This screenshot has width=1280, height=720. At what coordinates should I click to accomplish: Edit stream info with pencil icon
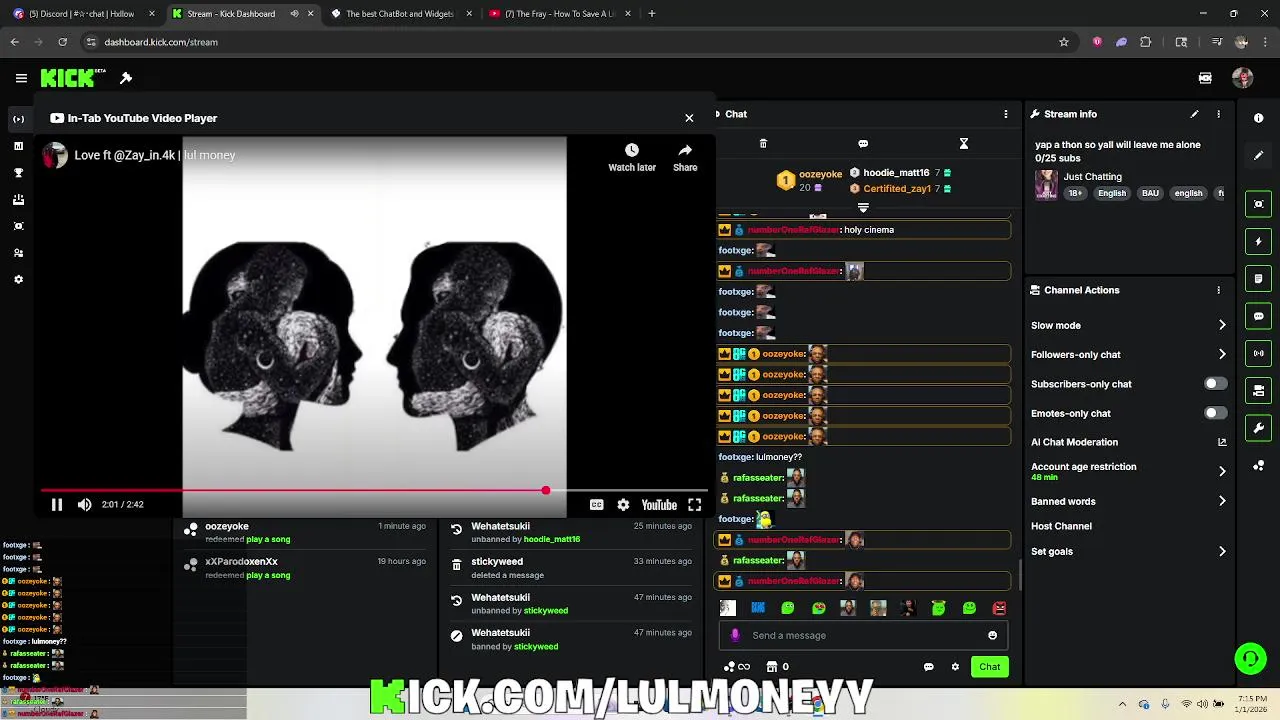coord(1194,114)
